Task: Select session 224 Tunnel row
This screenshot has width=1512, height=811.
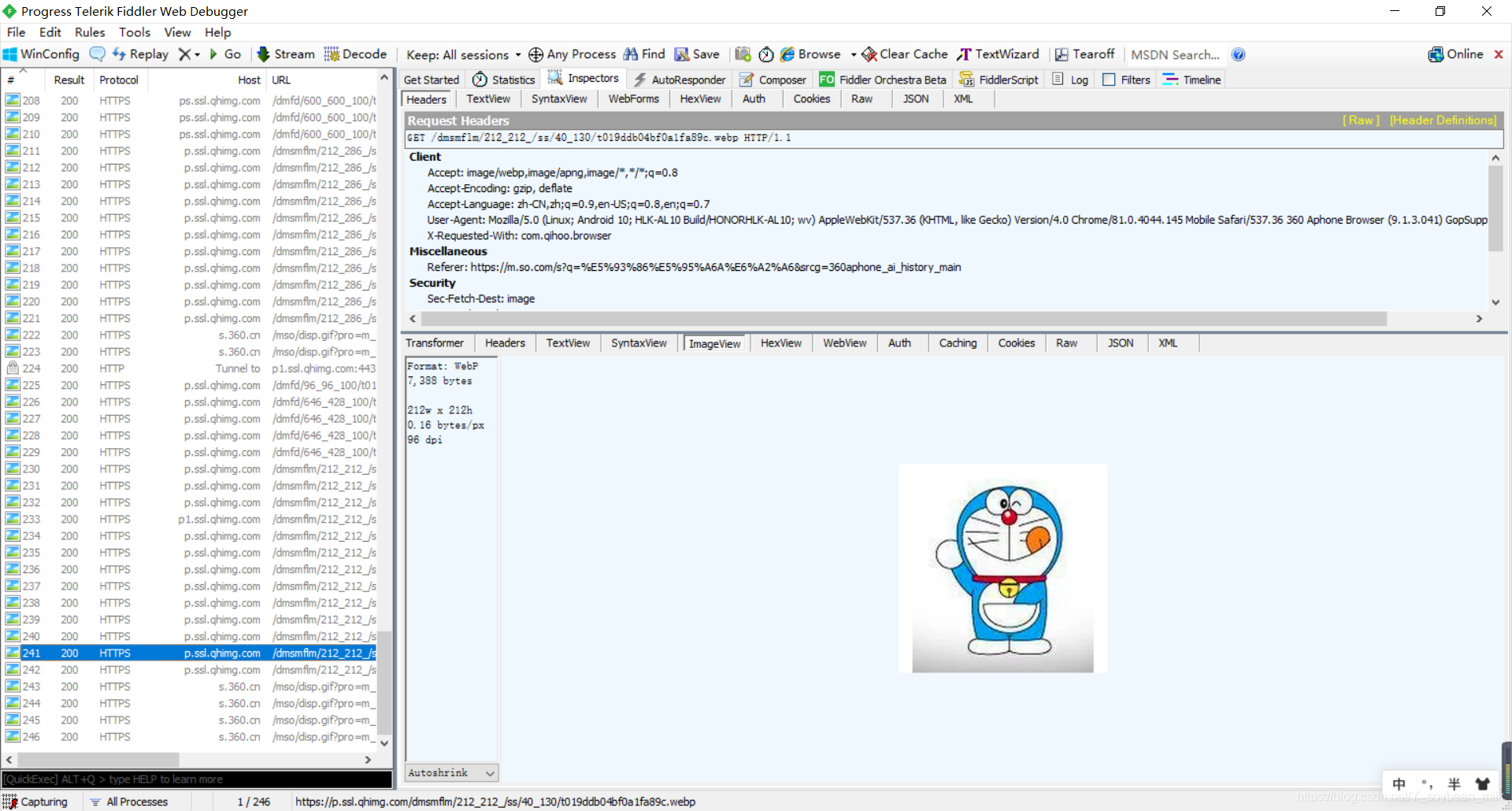Action: tap(190, 368)
